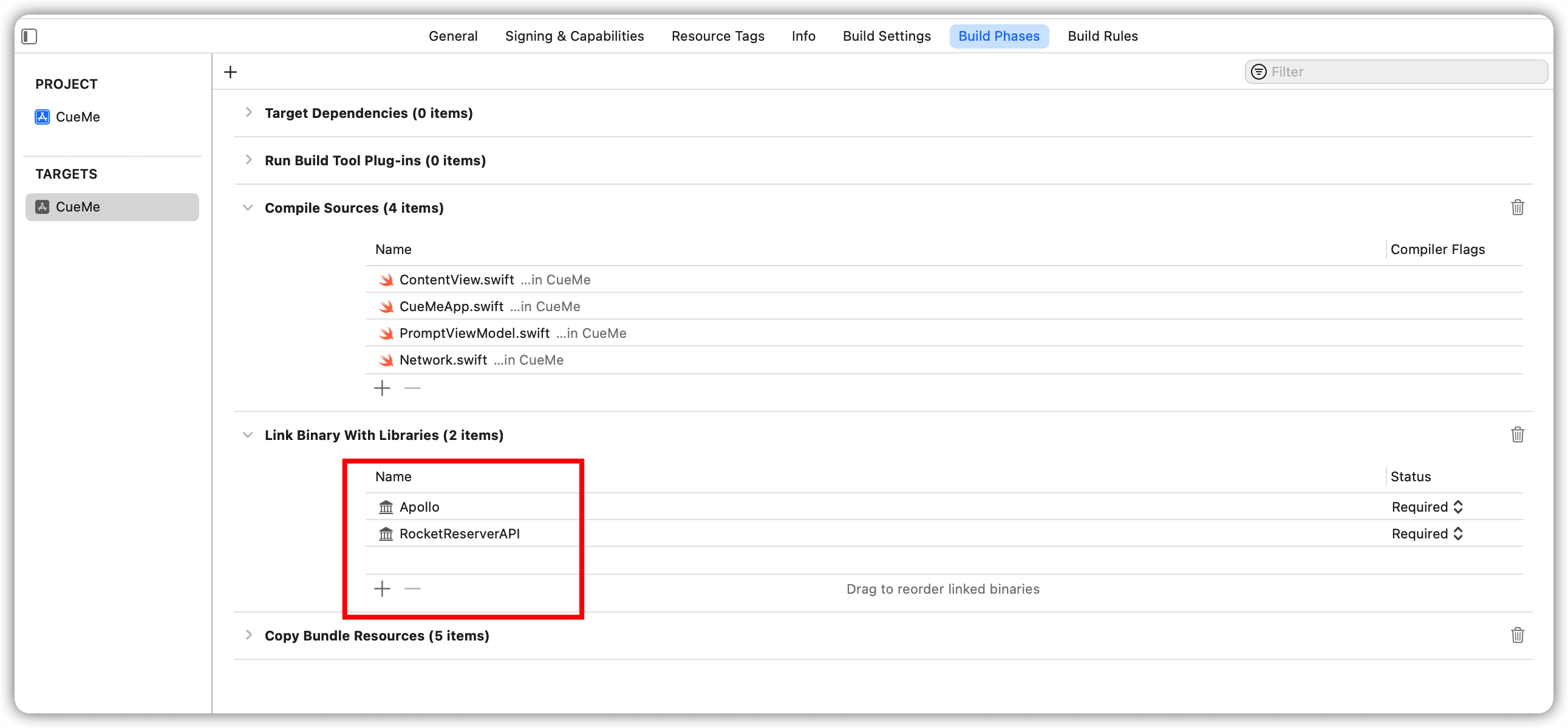Open the Required status dropdown for RocketReserverAPI
The height and width of the screenshot is (728, 1568).
[x=1427, y=534]
